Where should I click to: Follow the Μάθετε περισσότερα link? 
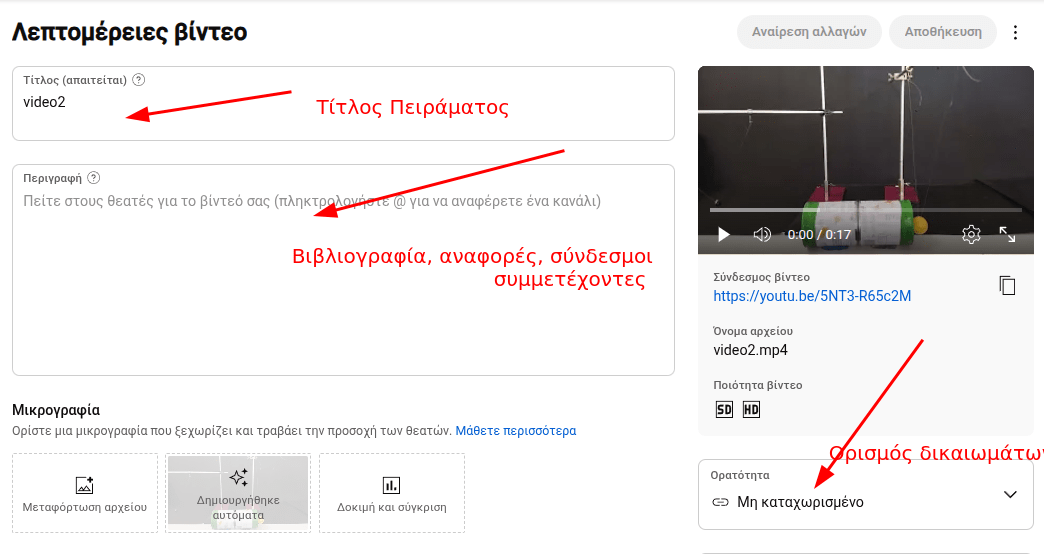coord(516,431)
